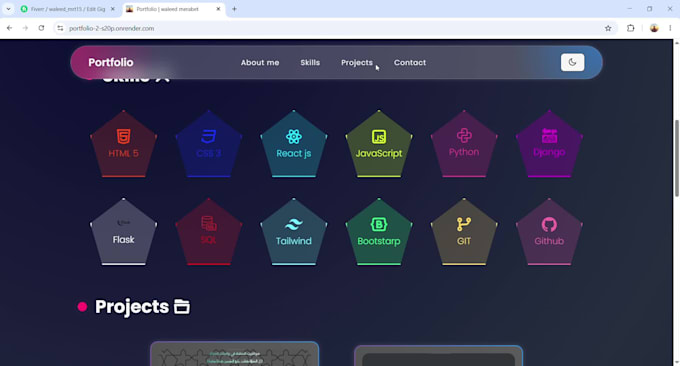Open the left project card thumbnail
680x366 pixels.
coord(235,354)
